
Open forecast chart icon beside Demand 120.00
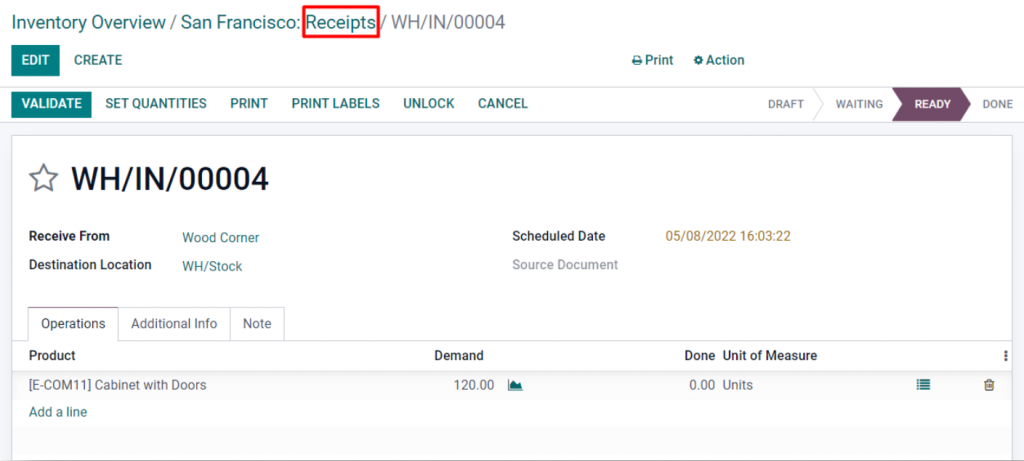pyautogui.click(x=515, y=385)
